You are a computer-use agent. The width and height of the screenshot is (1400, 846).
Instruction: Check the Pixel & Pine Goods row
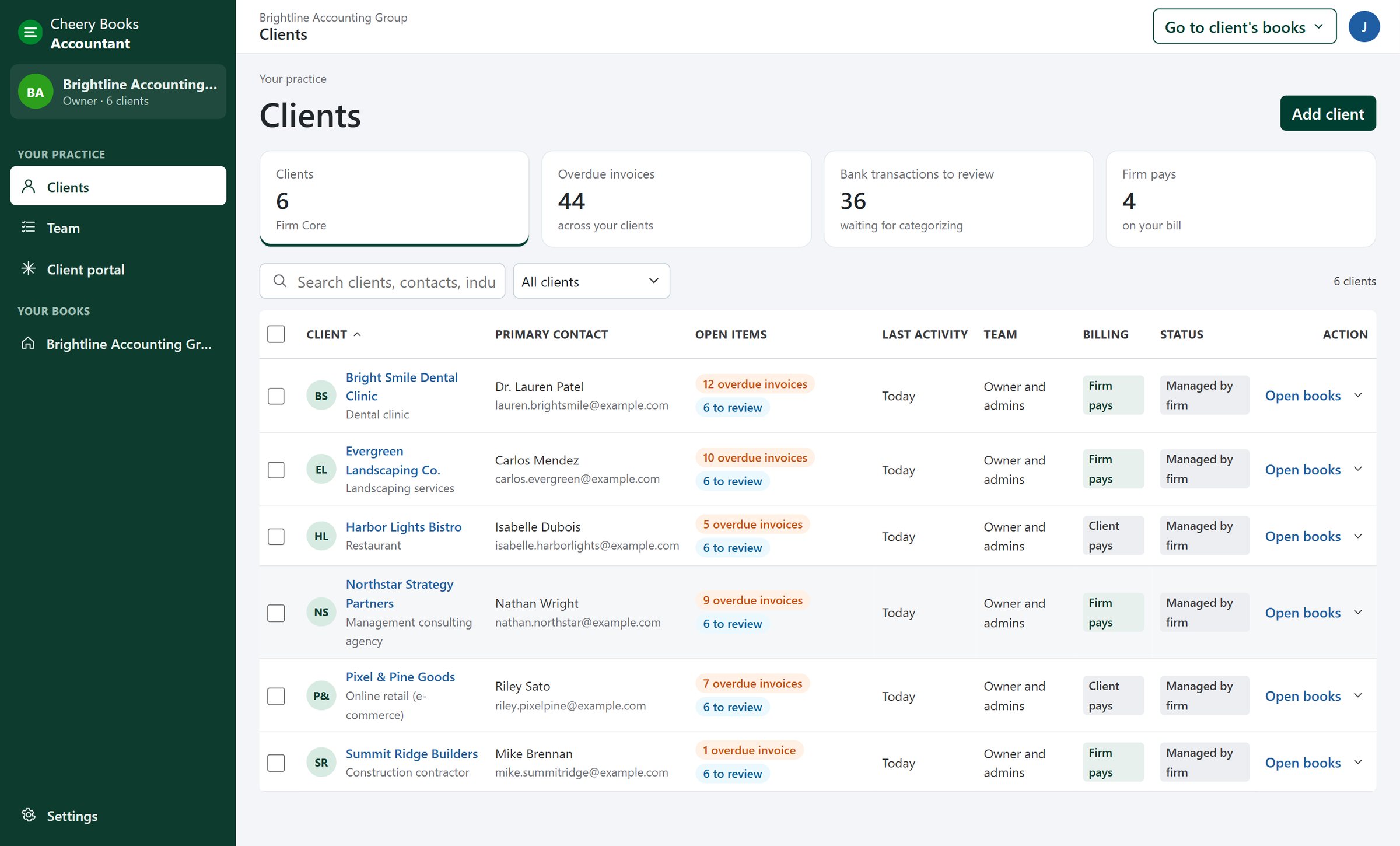pyautogui.click(x=276, y=696)
